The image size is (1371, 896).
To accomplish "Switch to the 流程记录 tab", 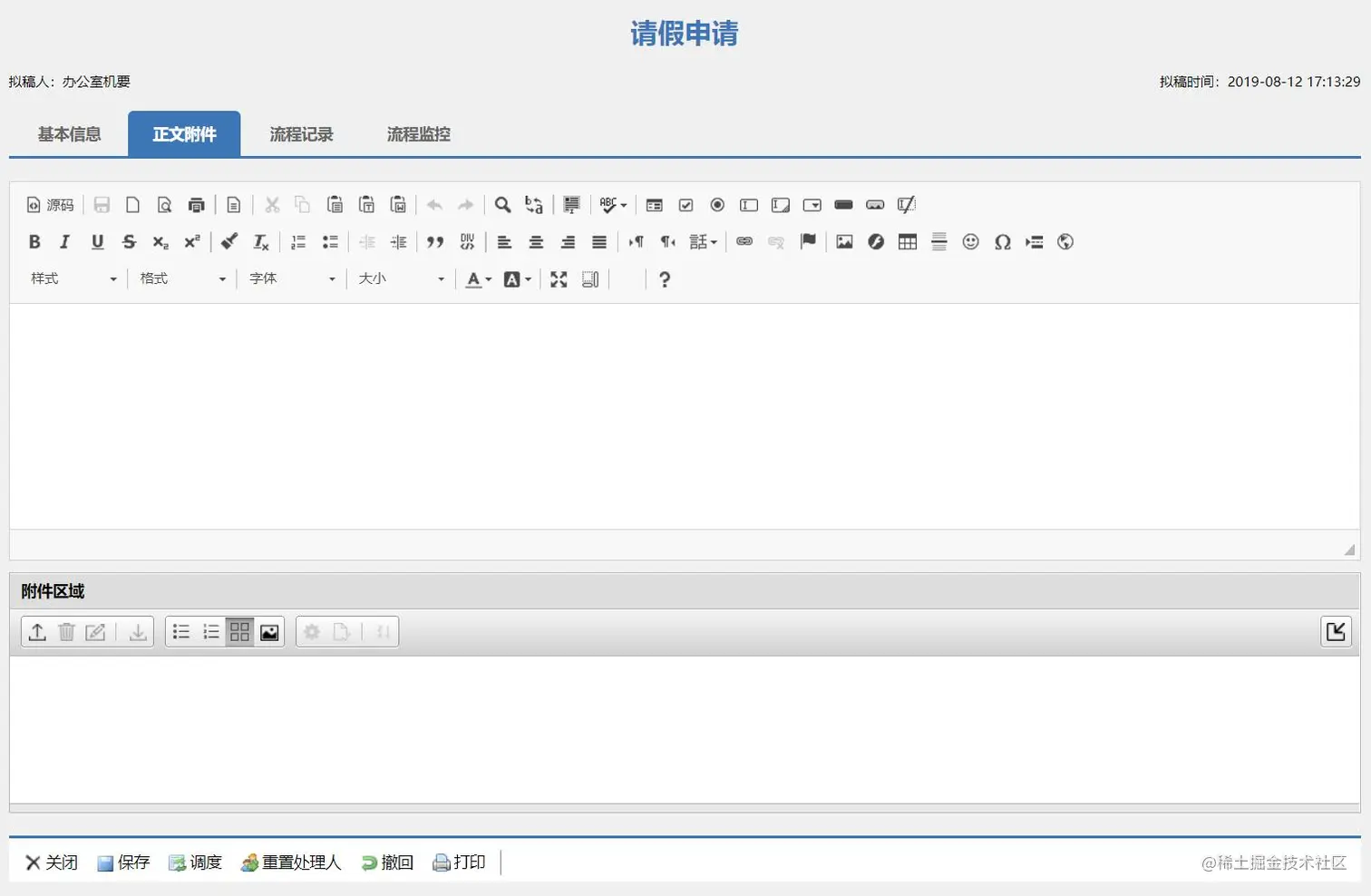I will [x=301, y=134].
